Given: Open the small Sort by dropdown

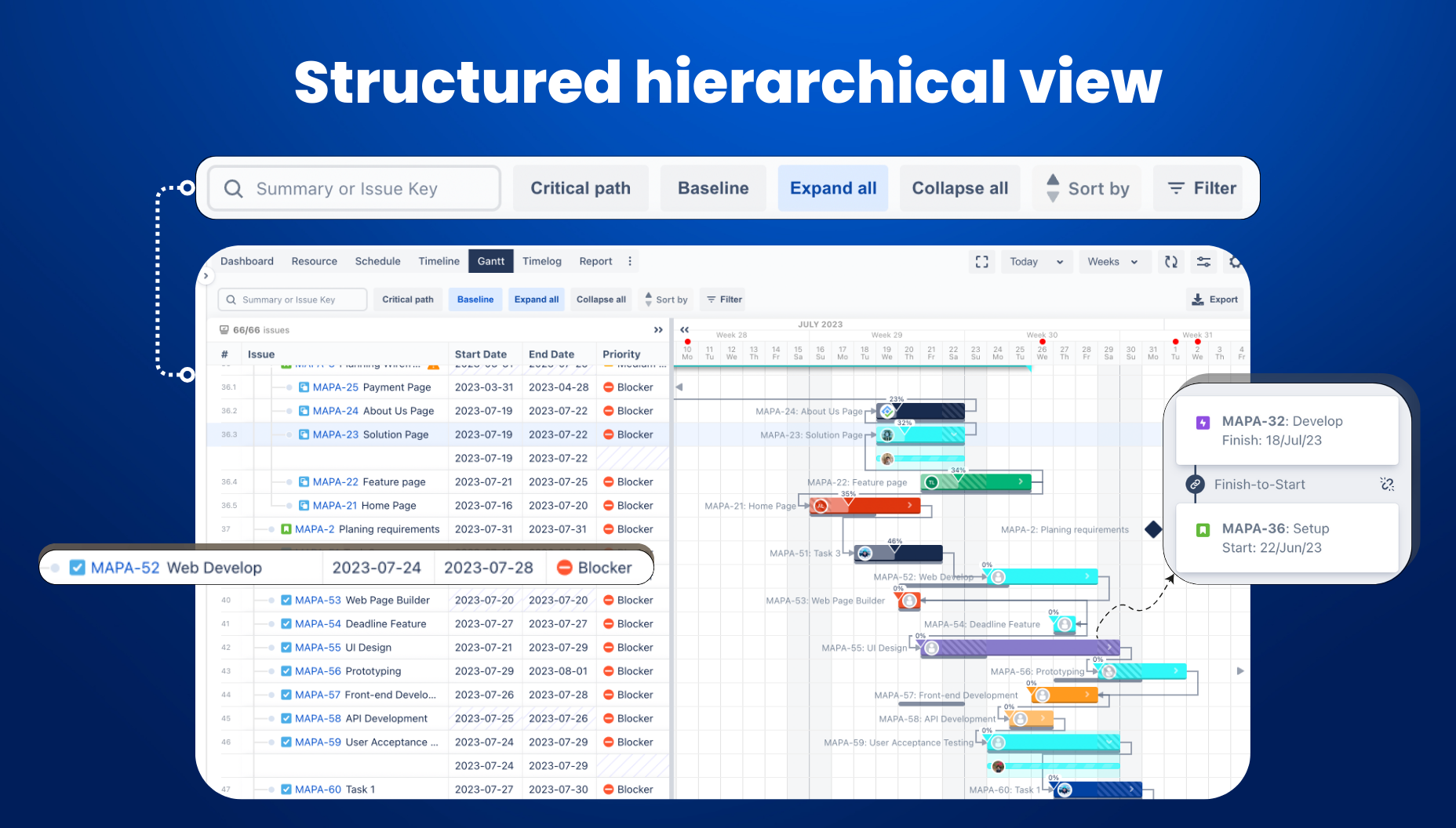Looking at the screenshot, I should coord(666,300).
